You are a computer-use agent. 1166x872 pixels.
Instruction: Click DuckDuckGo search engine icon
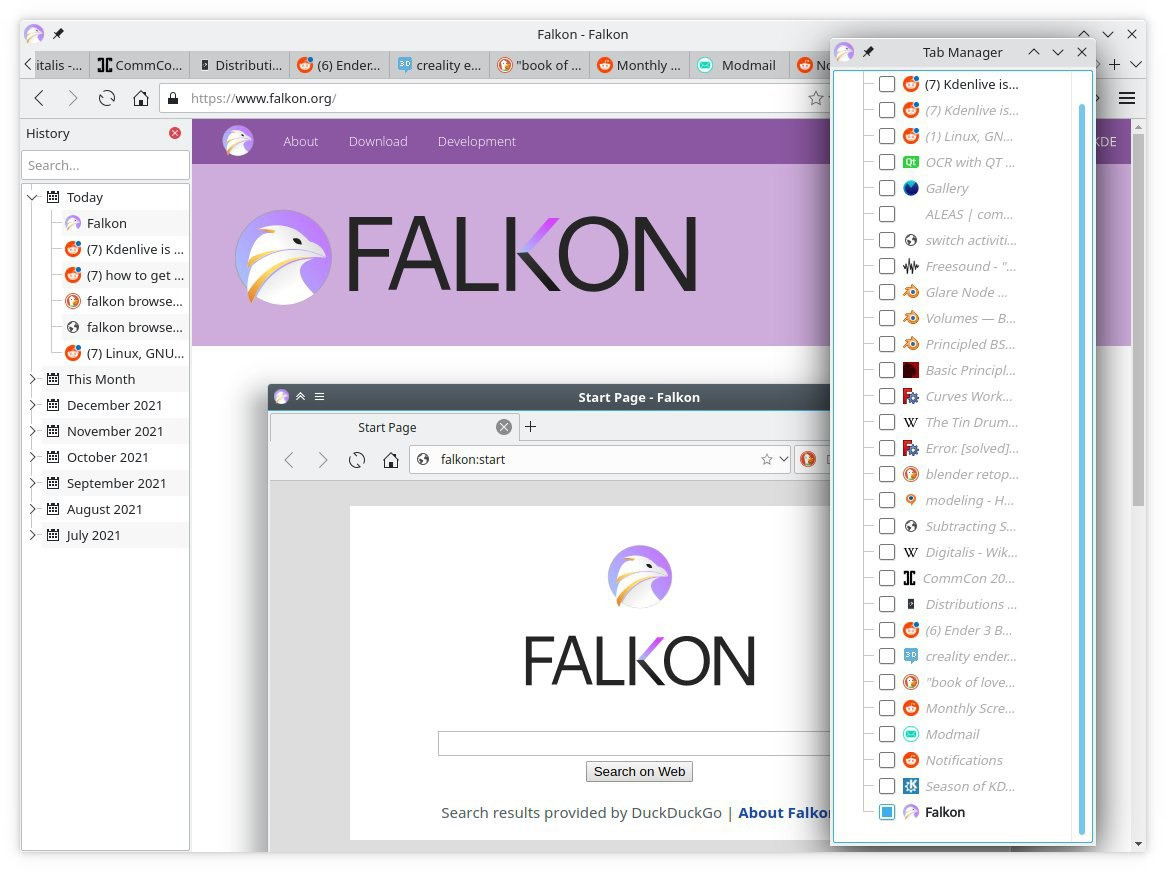pyautogui.click(x=807, y=459)
